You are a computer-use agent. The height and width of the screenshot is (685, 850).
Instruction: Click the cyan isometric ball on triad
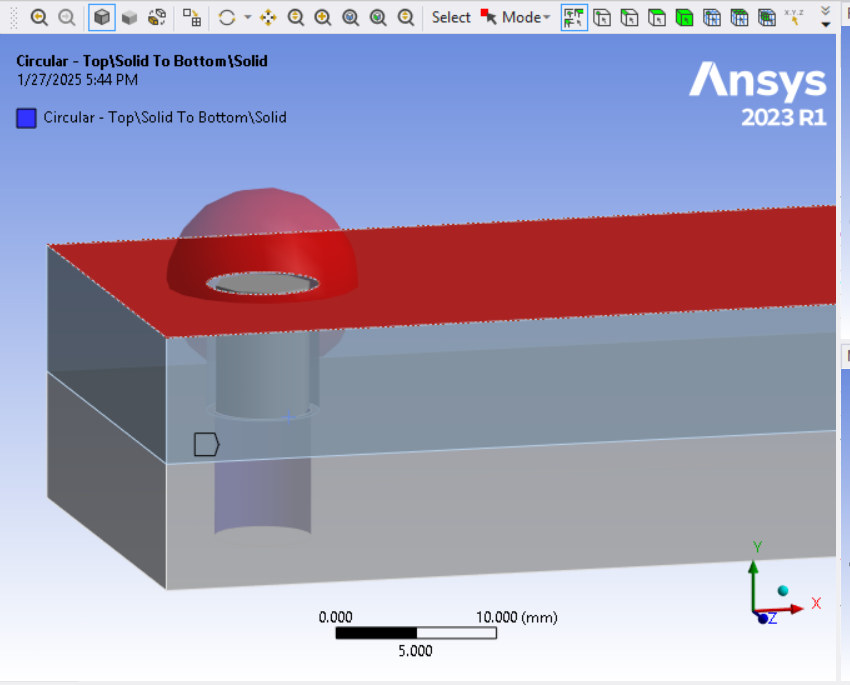[x=783, y=591]
